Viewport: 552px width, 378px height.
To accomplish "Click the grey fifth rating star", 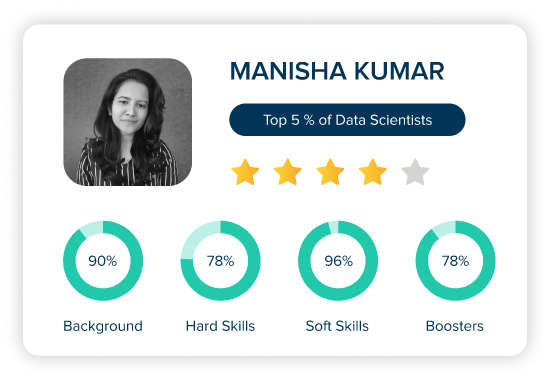I will (415, 172).
